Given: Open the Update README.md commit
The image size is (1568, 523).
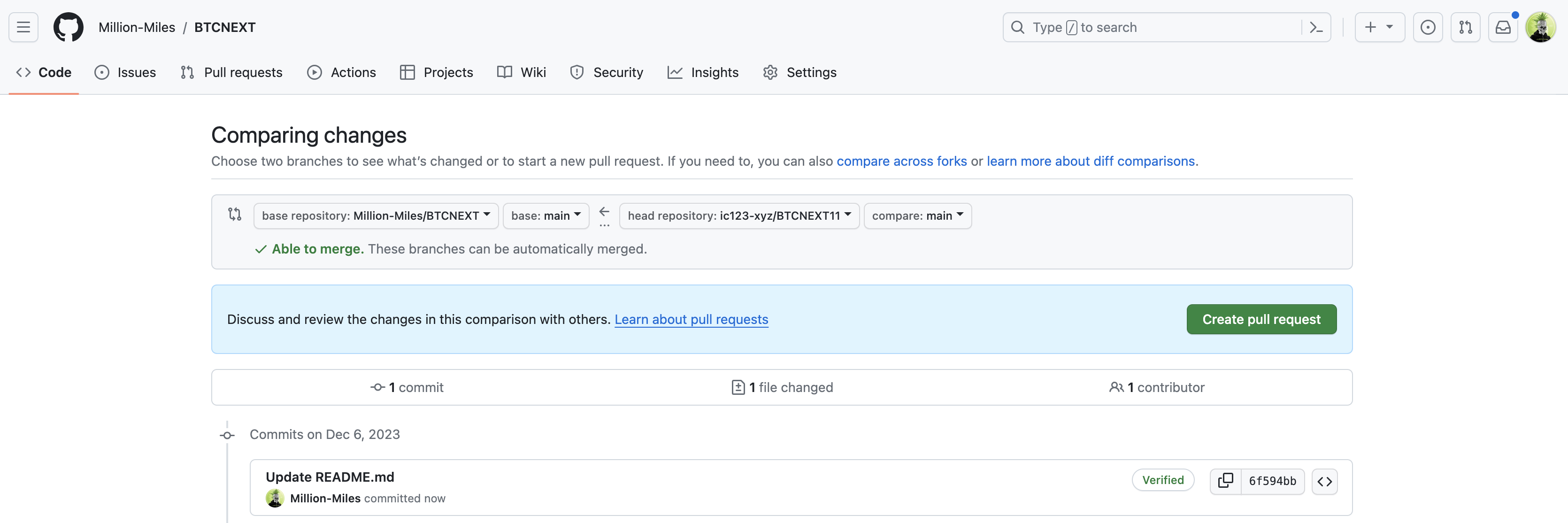Looking at the screenshot, I should 330,477.
